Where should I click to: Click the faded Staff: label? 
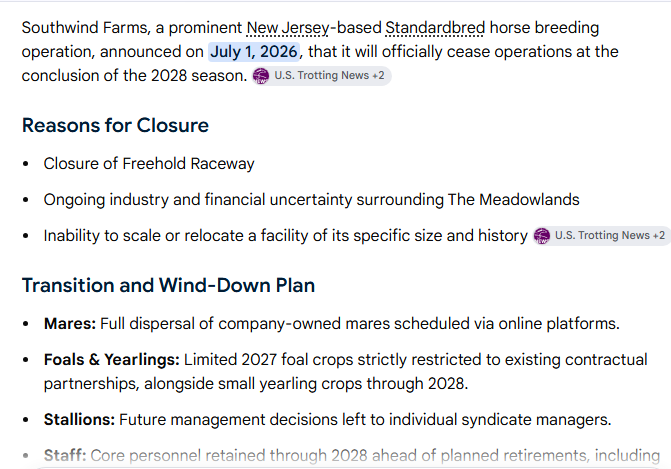click(65, 456)
